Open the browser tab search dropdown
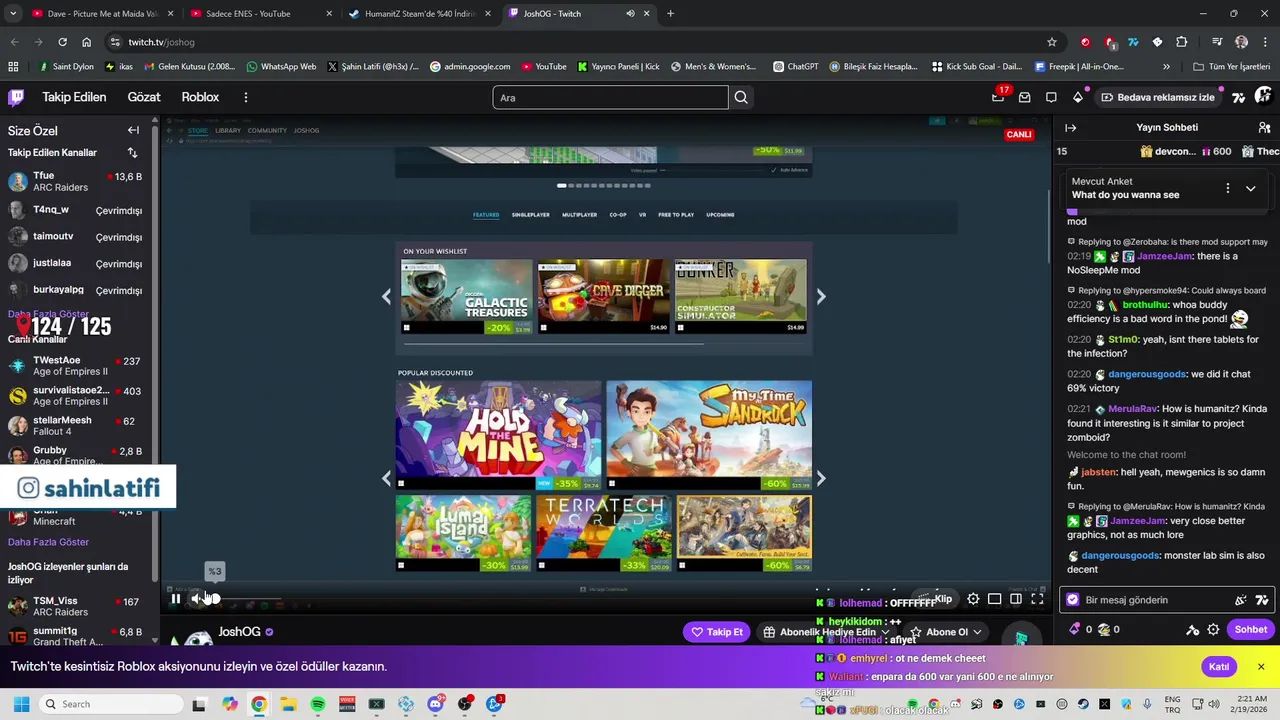 coord(13,13)
